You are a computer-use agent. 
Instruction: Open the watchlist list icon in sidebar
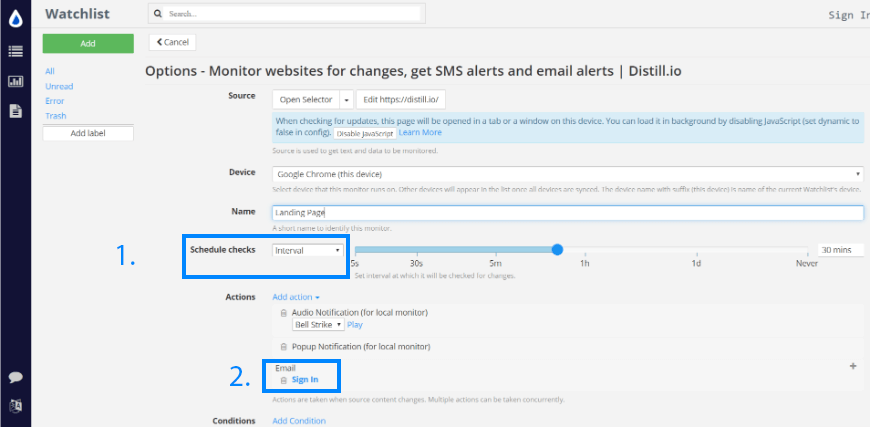pyautogui.click(x=15, y=51)
